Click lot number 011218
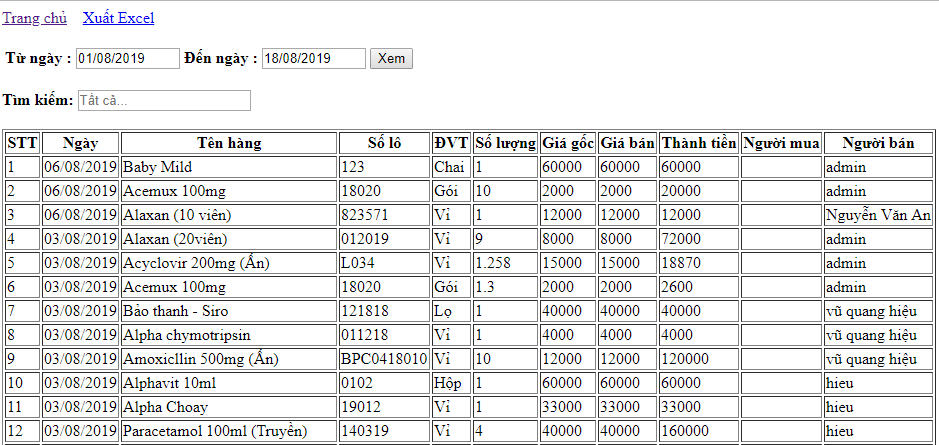939x445 pixels. (384, 335)
